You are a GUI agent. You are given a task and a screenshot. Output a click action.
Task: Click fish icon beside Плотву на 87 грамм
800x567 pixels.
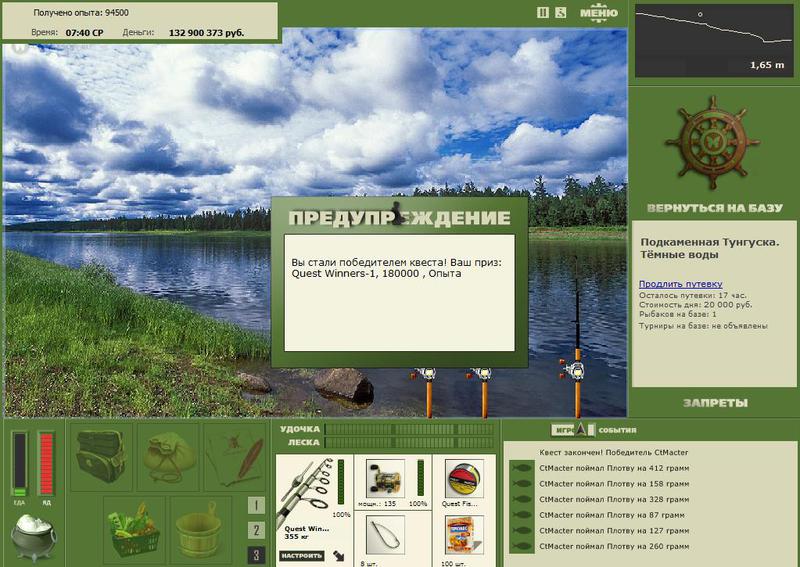(x=522, y=515)
